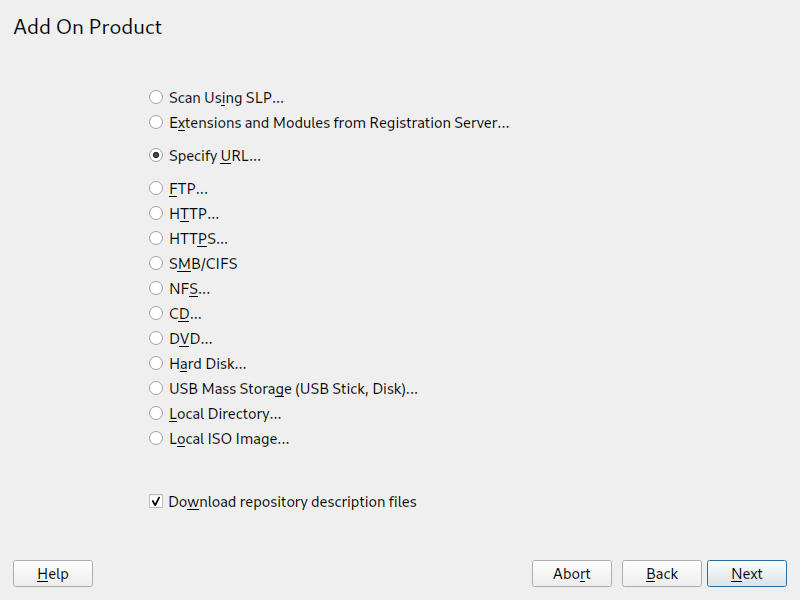Choose the Local ISO Image option

(x=156, y=439)
